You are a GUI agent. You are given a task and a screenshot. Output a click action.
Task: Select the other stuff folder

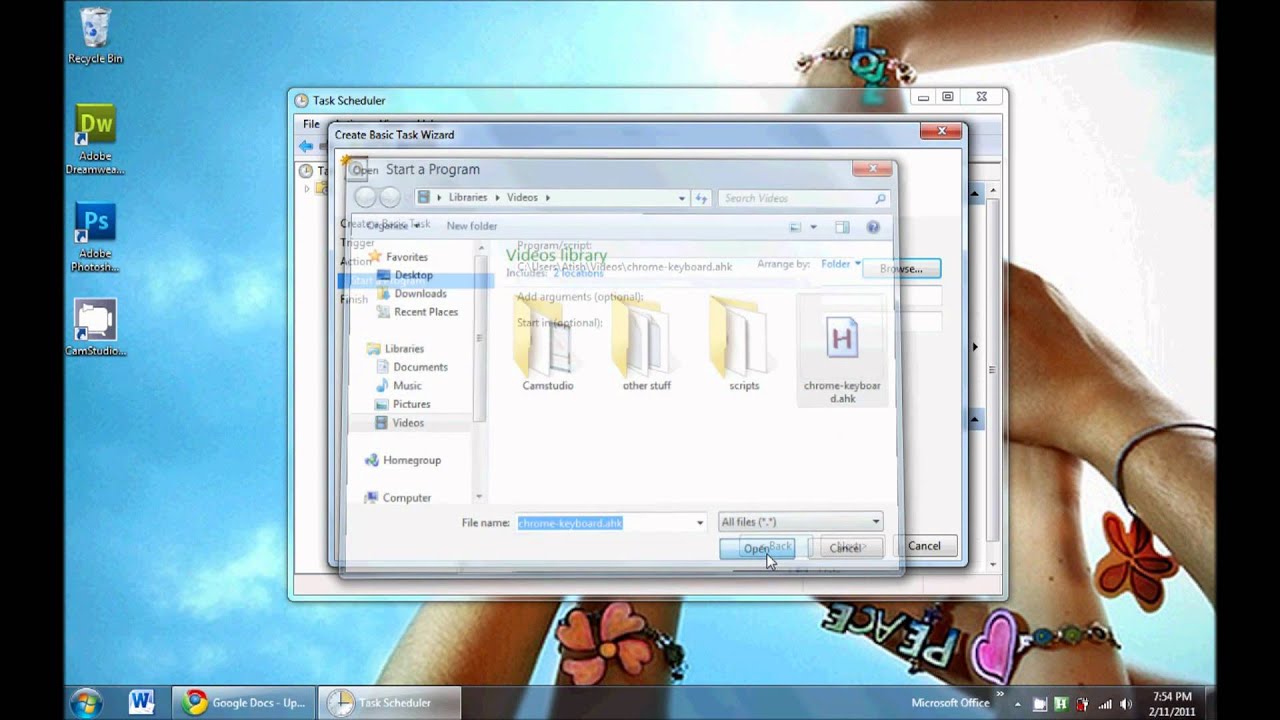(646, 343)
